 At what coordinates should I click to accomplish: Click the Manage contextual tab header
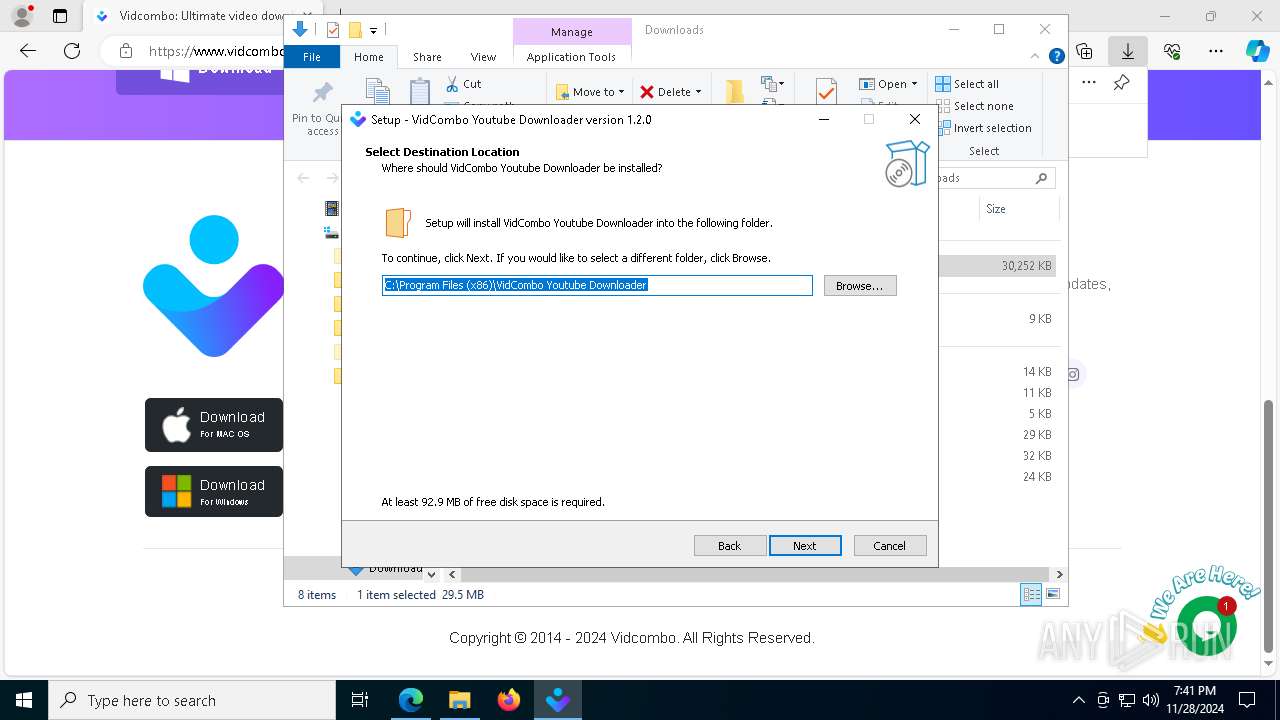tap(572, 32)
